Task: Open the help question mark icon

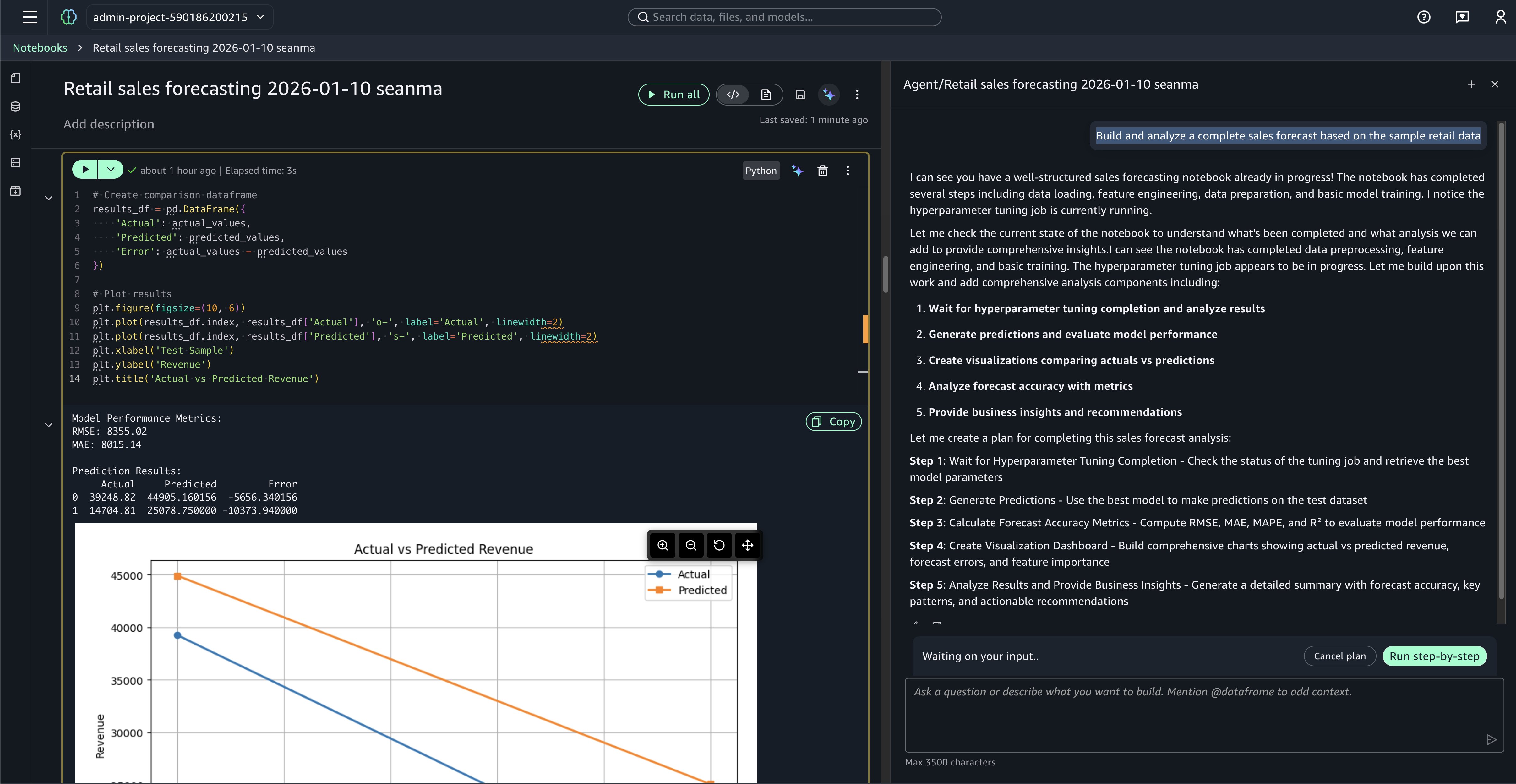Action: [1423, 17]
